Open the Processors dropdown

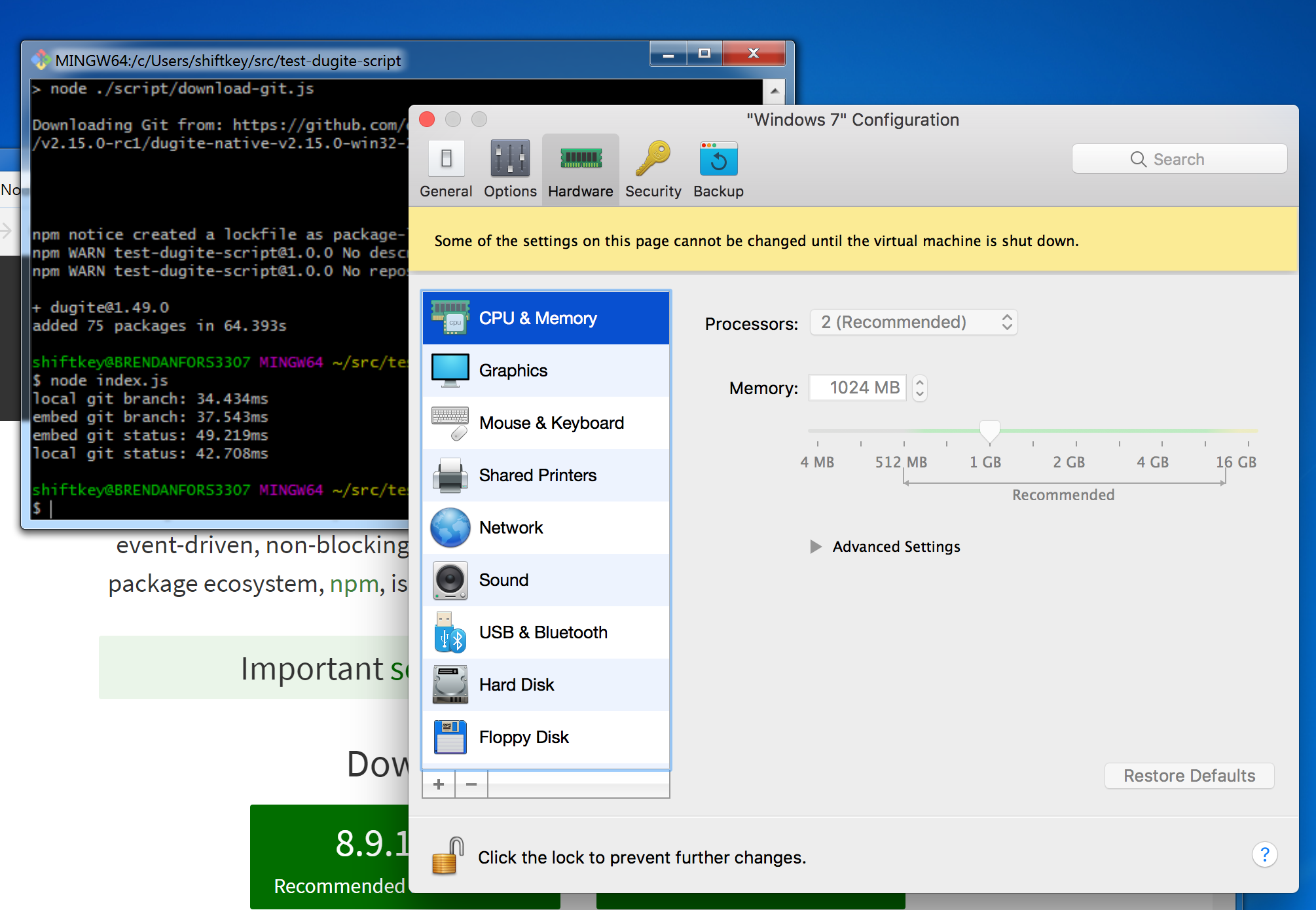(x=913, y=322)
